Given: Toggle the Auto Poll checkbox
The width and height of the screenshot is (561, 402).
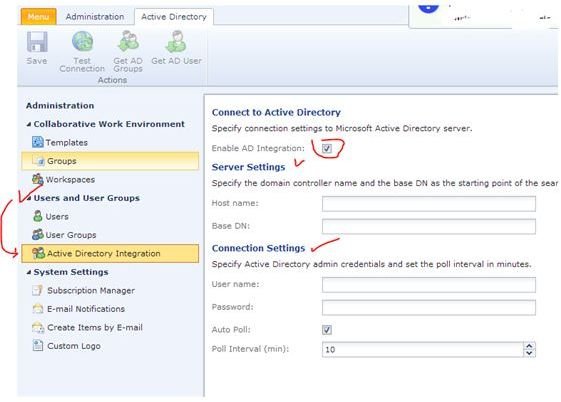Looking at the screenshot, I should click(x=327, y=329).
